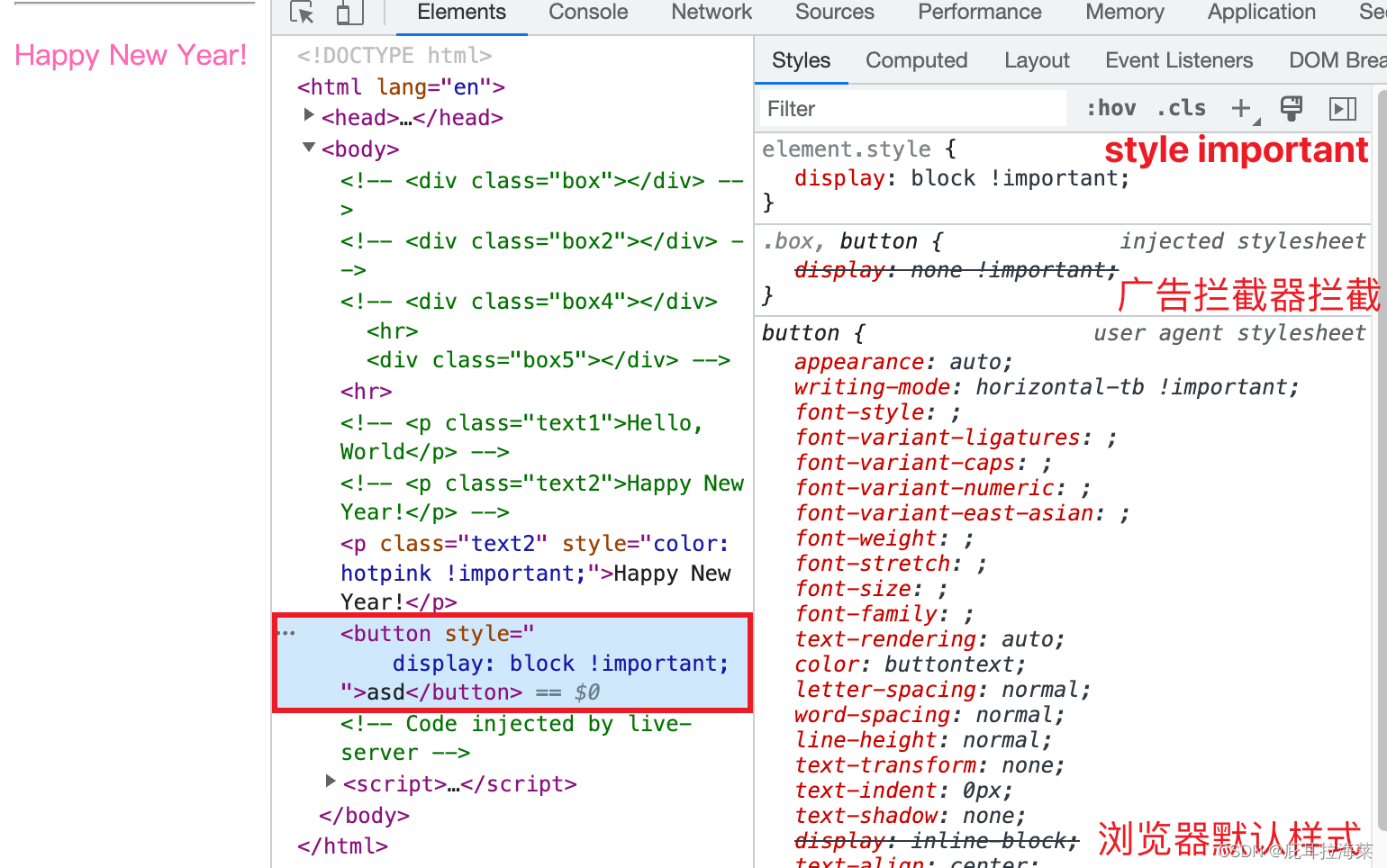Select the closing html tag
The width and height of the screenshot is (1387, 868).
342,846
